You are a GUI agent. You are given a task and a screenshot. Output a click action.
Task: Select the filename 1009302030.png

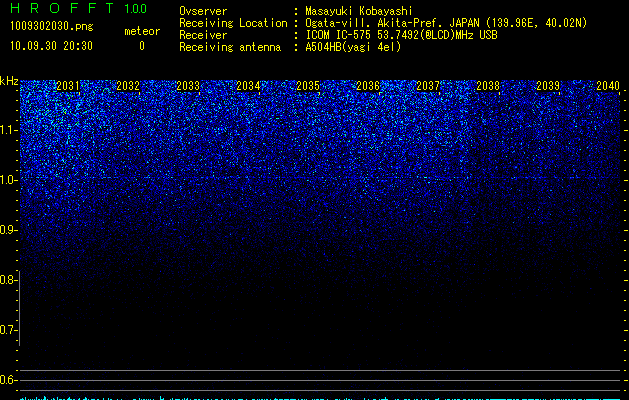[x=52, y=26]
